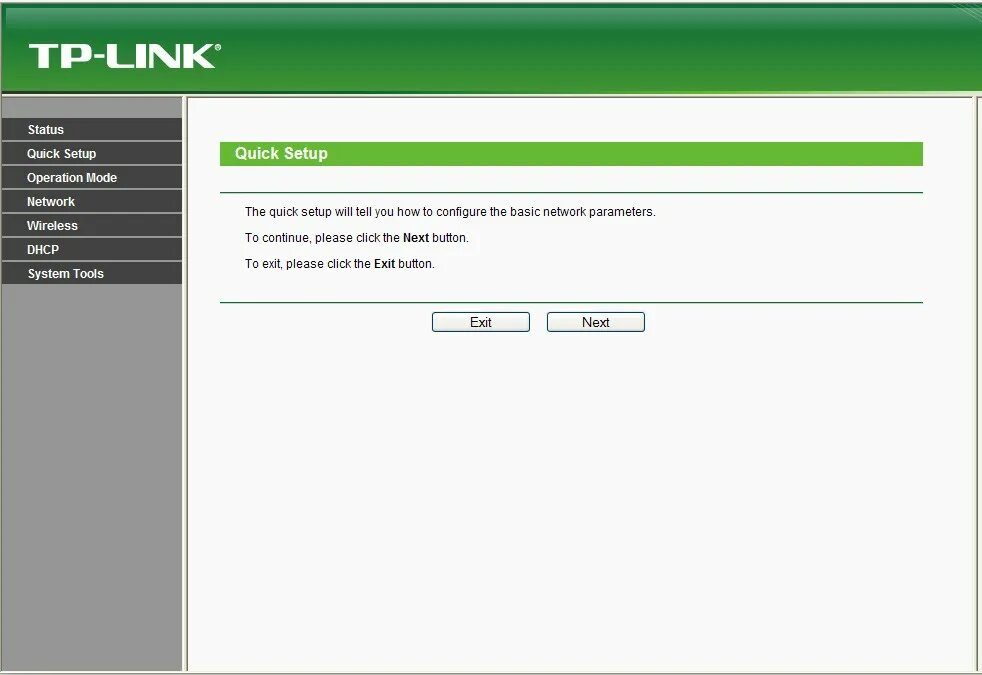Open the Status menu item
The width and height of the screenshot is (982, 675).
(92, 130)
